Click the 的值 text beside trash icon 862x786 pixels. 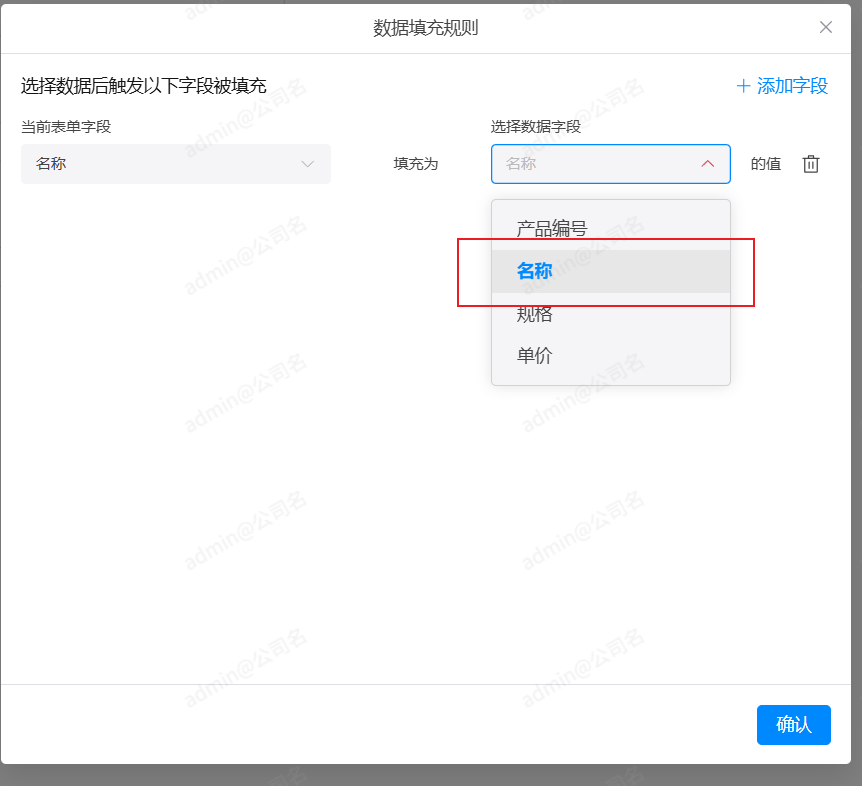point(766,164)
